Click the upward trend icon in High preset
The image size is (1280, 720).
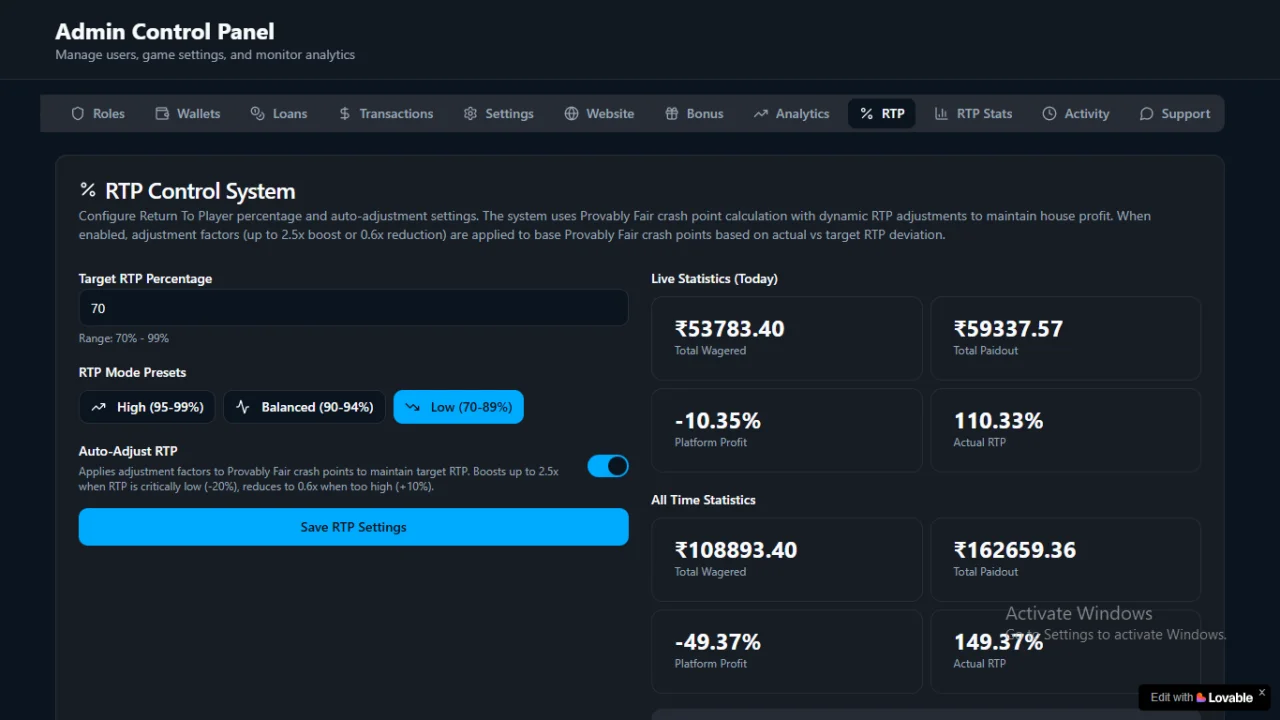[x=98, y=407]
